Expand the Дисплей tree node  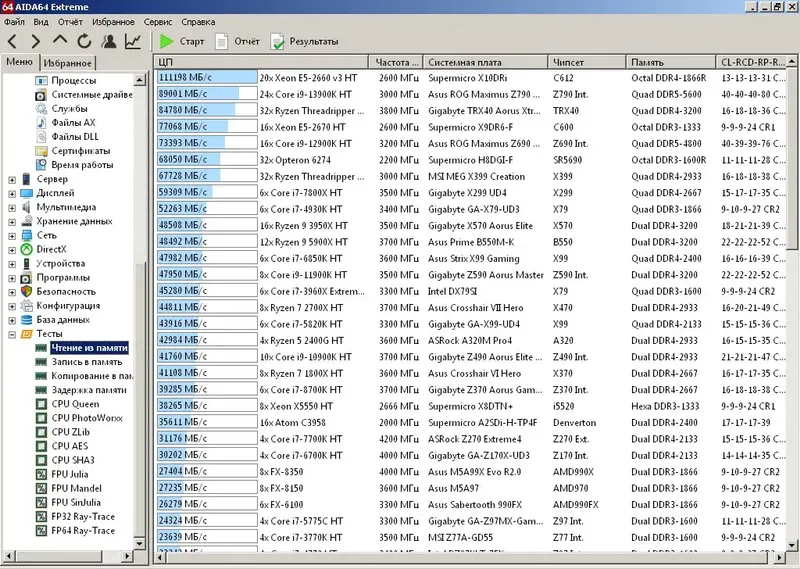pos(12,194)
